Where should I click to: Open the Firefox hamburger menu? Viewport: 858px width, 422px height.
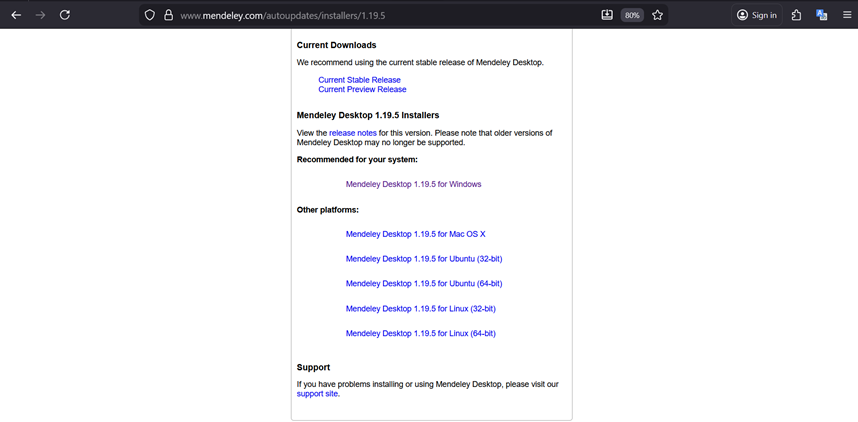point(846,15)
